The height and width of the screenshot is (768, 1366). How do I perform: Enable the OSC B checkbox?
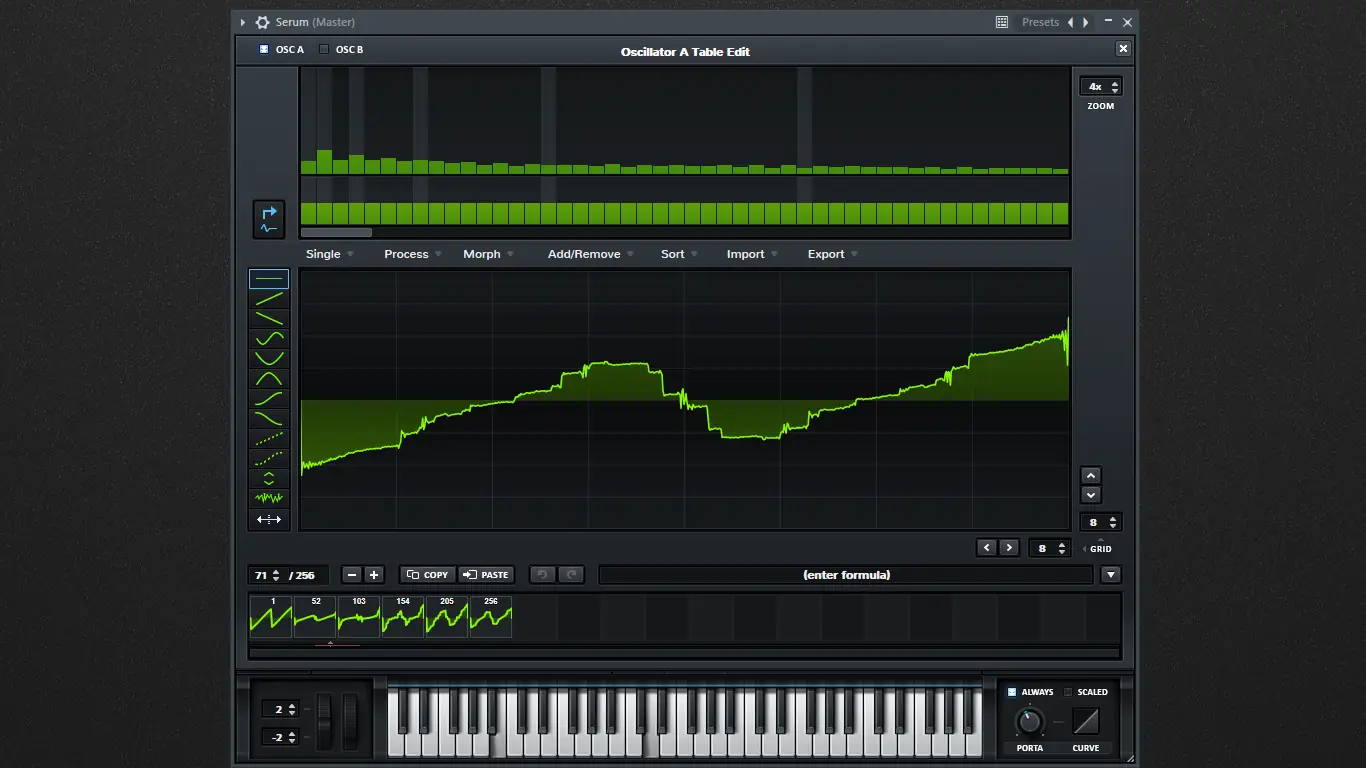click(x=324, y=48)
